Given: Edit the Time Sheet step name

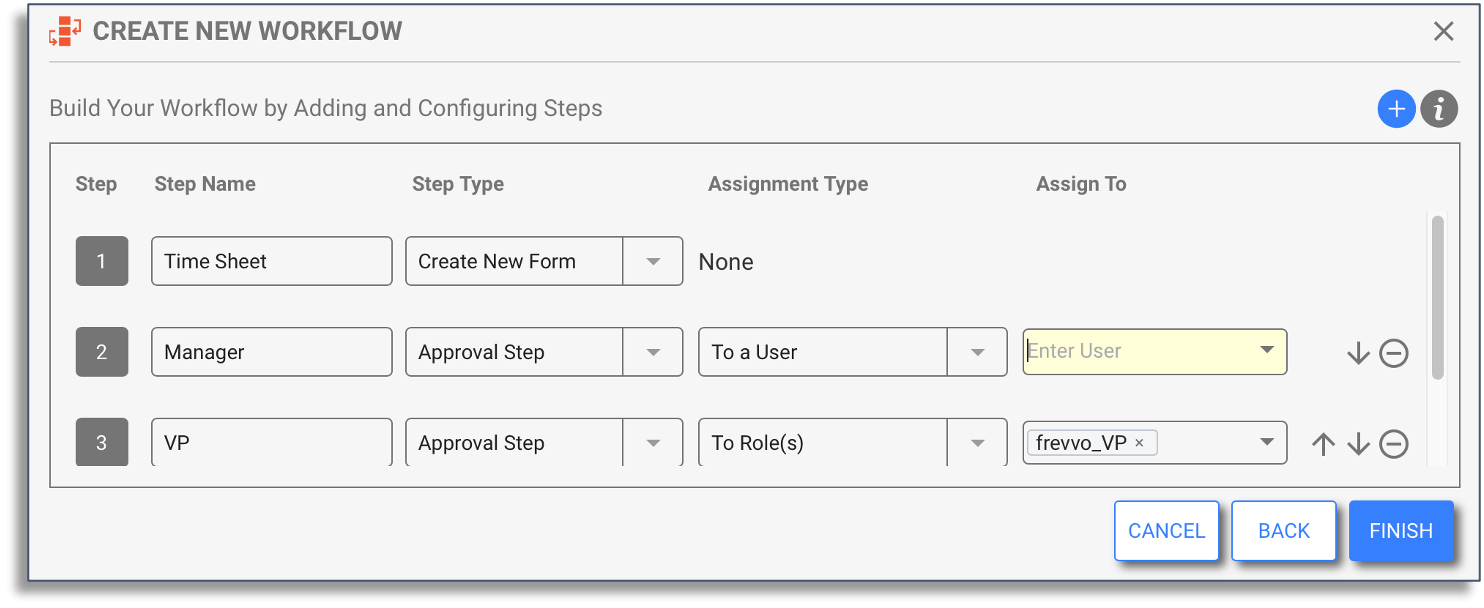Looking at the screenshot, I should point(272,261).
